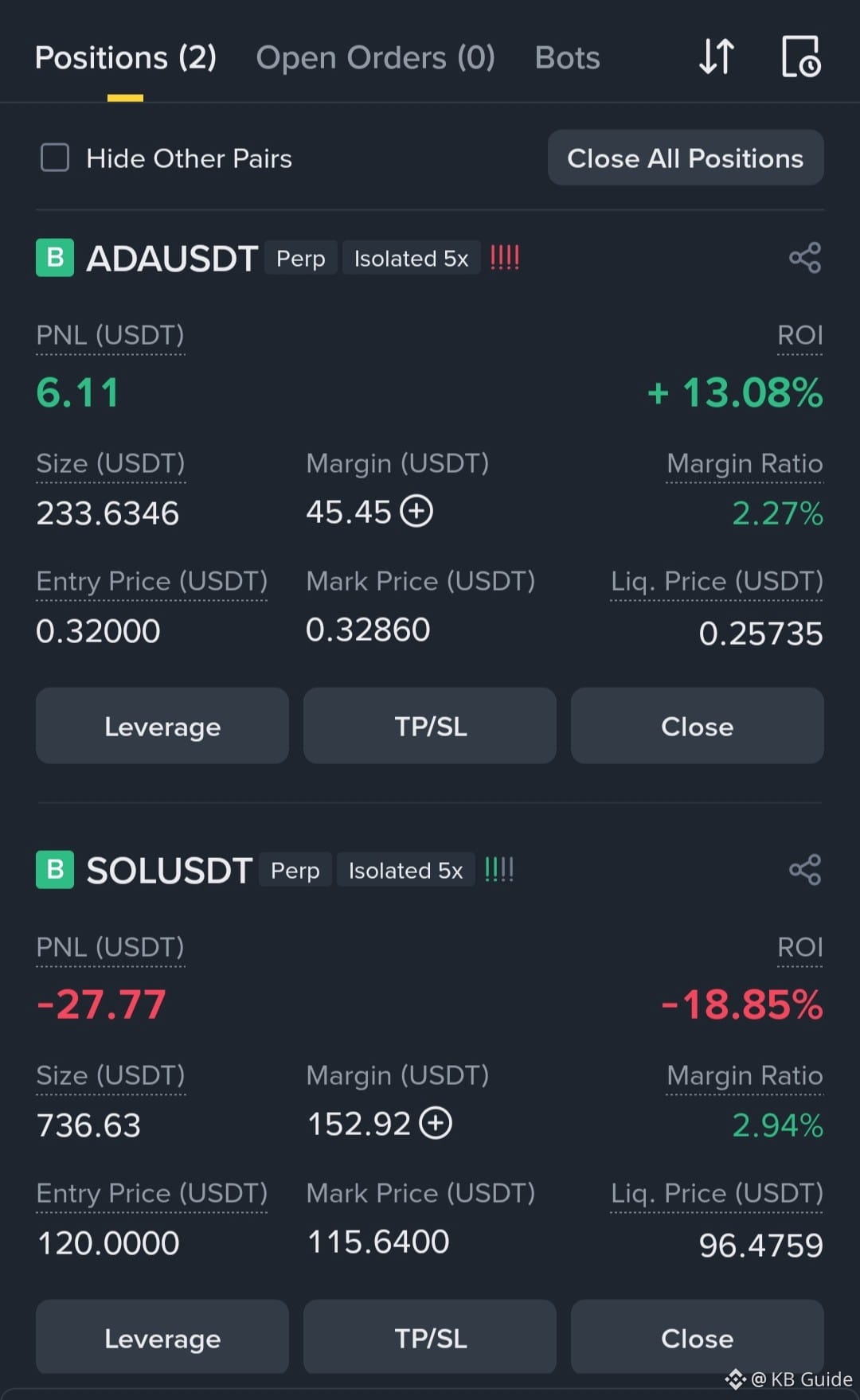Screen dimensions: 860x1400
Task: Select the Positions (2) tab
Action: pos(126,58)
